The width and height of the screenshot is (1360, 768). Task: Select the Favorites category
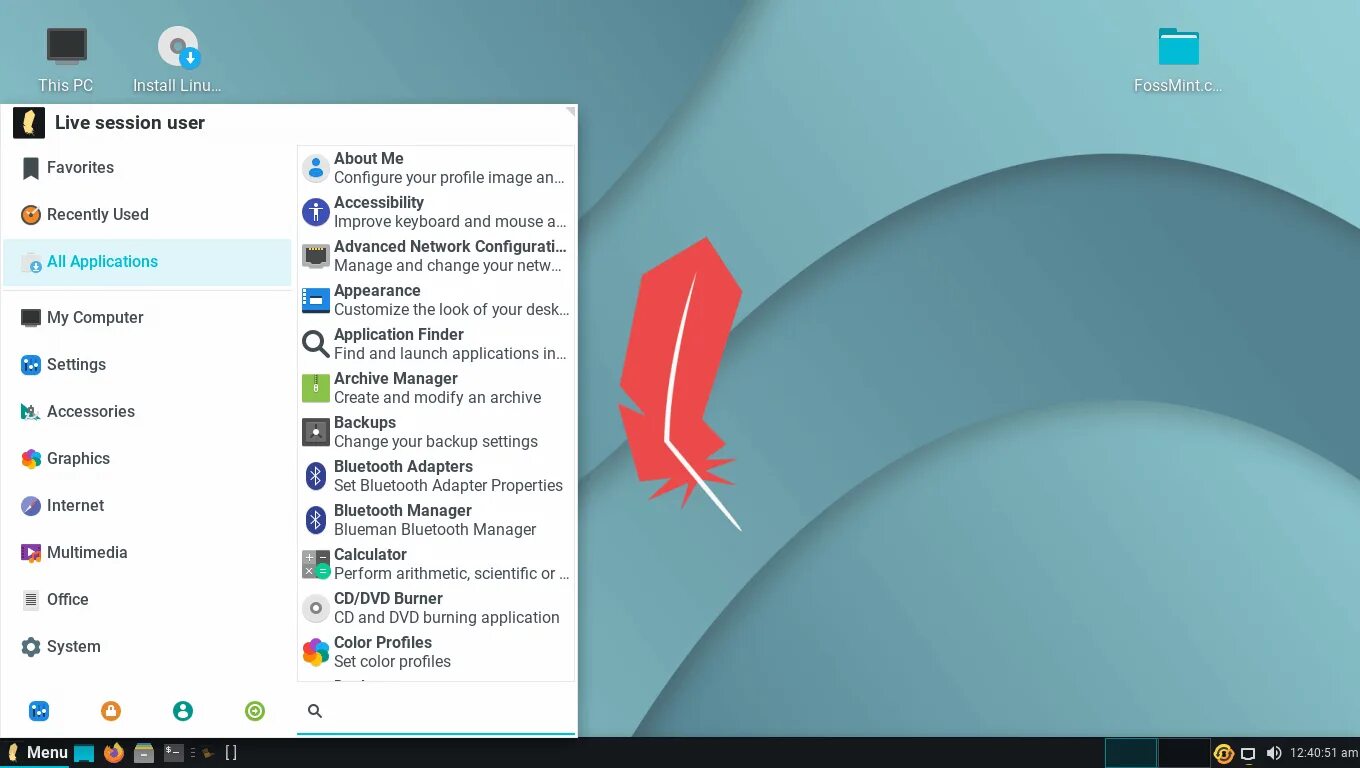pos(147,168)
